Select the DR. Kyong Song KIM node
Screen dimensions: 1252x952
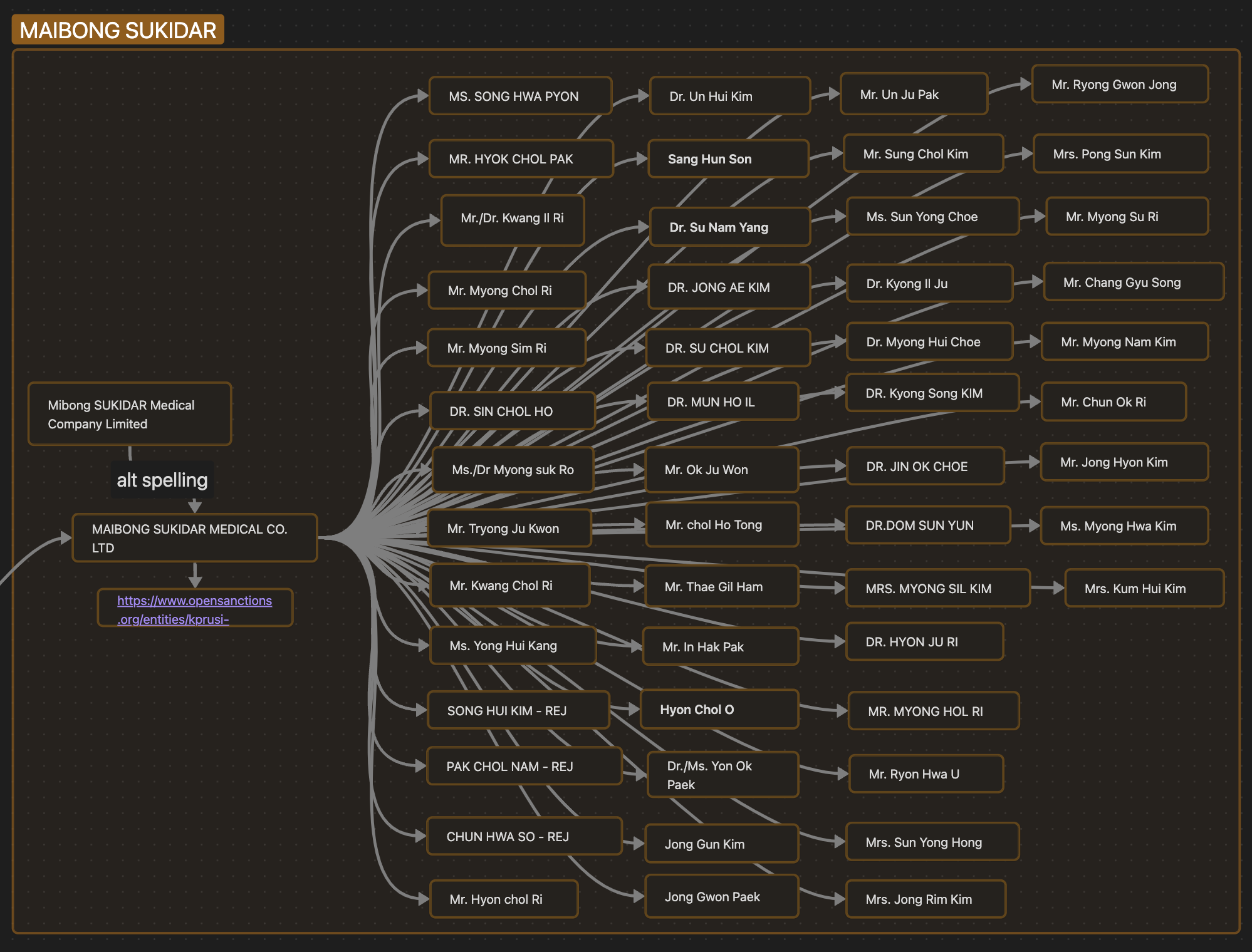coord(932,393)
